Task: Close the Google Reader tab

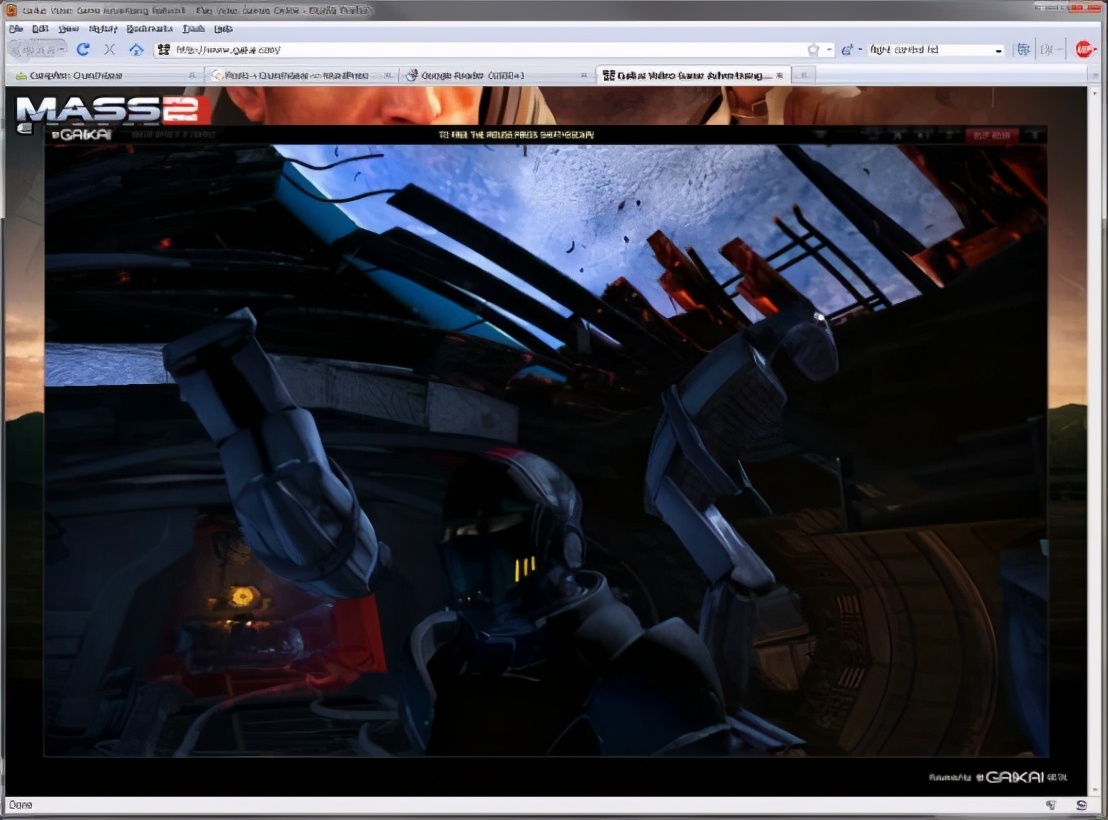Action: (584, 75)
